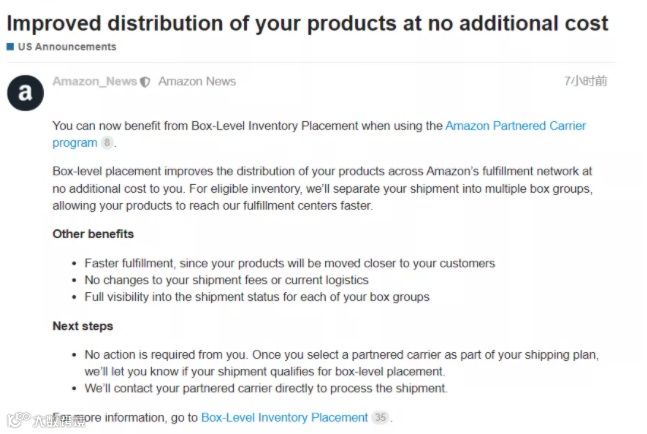Click the No changes to shipment fees bullet
The width and height of the screenshot is (647, 434).
point(226,280)
